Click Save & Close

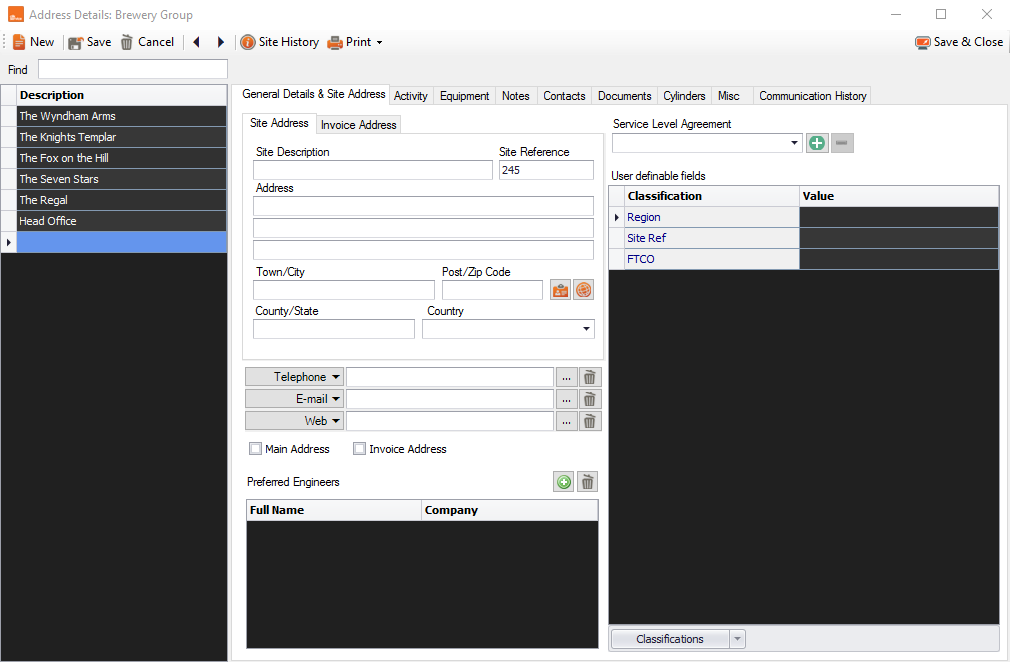(x=958, y=42)
